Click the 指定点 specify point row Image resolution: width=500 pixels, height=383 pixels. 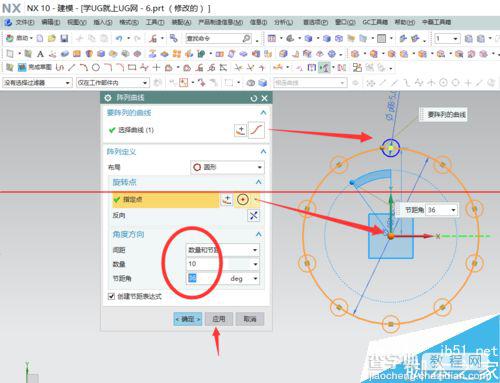coord(166,200)
